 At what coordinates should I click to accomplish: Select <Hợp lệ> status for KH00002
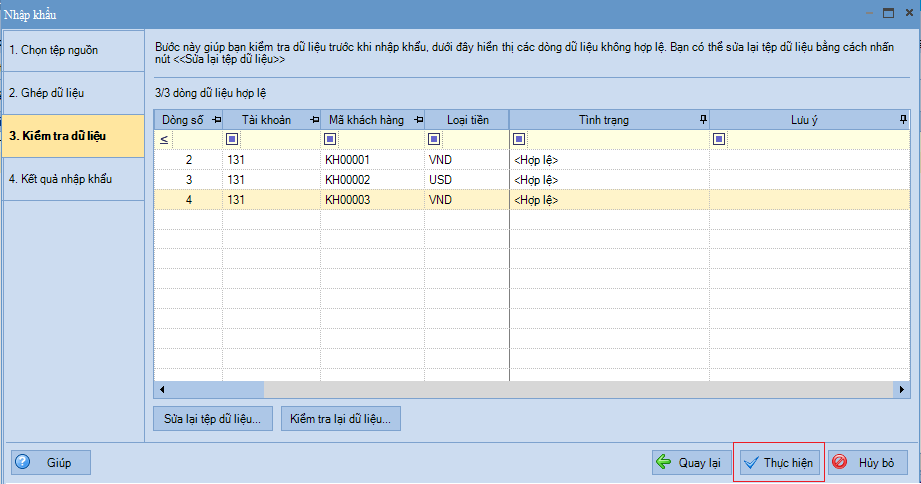click(610, 180)
